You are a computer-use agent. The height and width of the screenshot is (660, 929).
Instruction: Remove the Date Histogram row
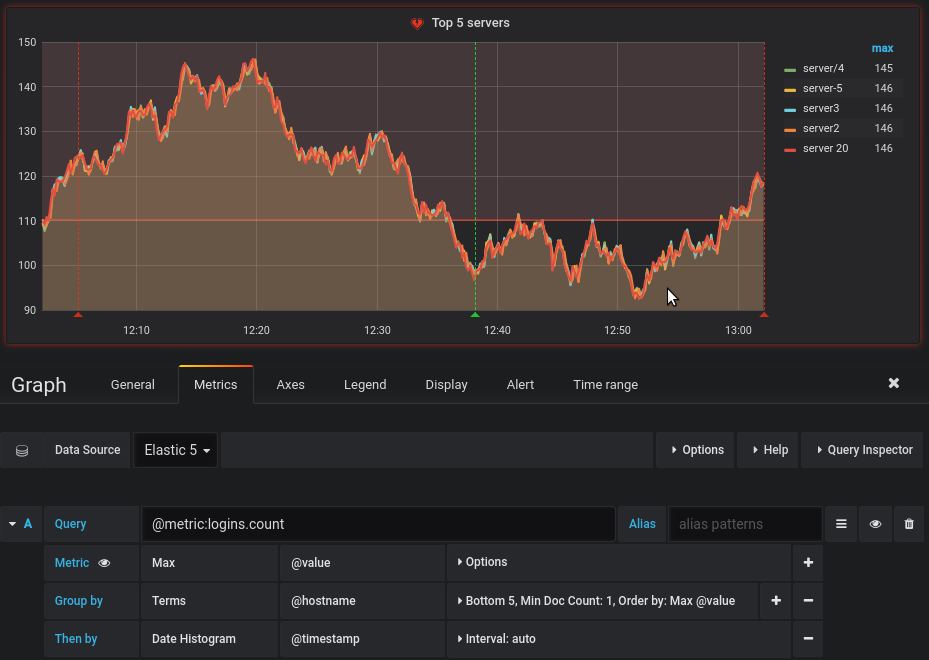pyautogui.click(x=807, y=639)
